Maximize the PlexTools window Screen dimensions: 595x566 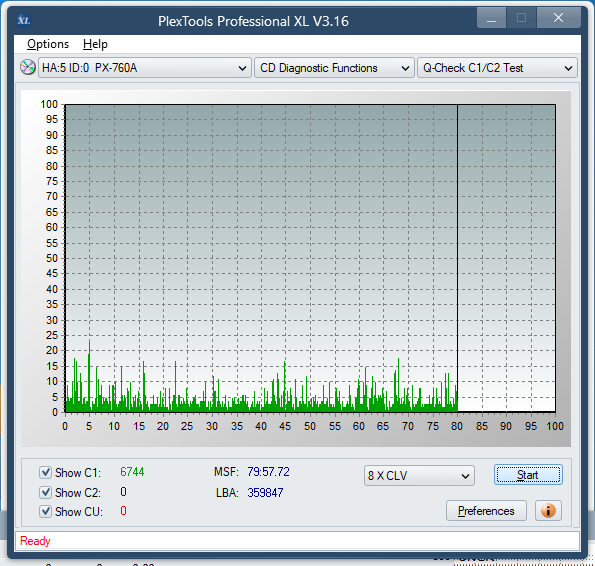(x=521, y=18)
